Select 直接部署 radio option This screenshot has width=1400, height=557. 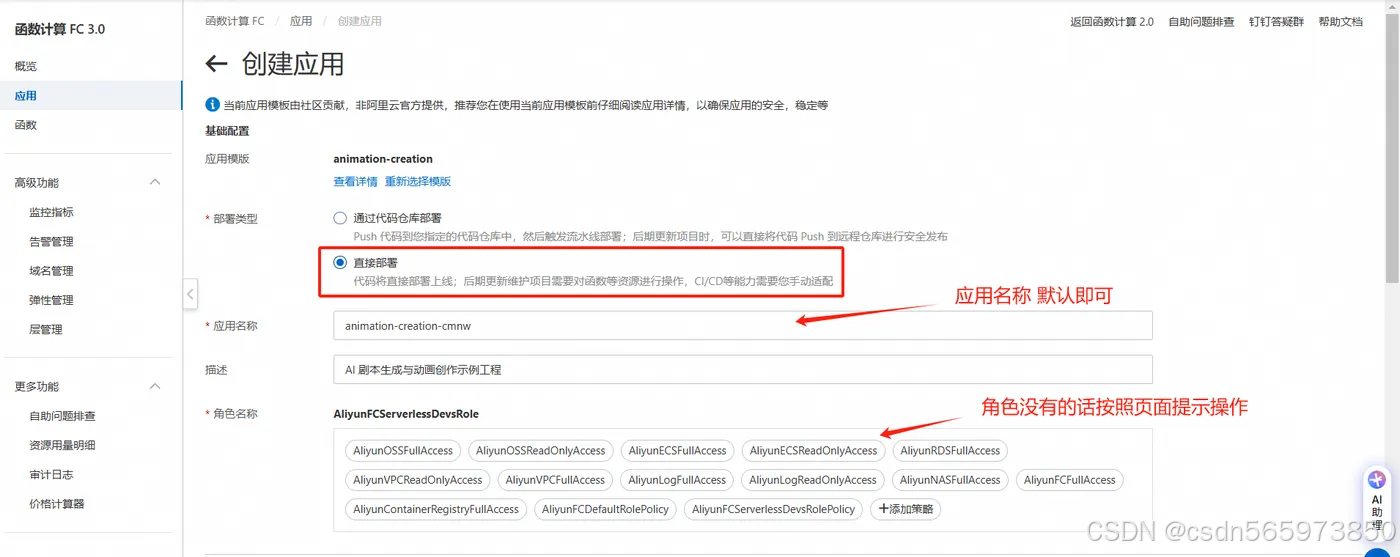point(340,262)
